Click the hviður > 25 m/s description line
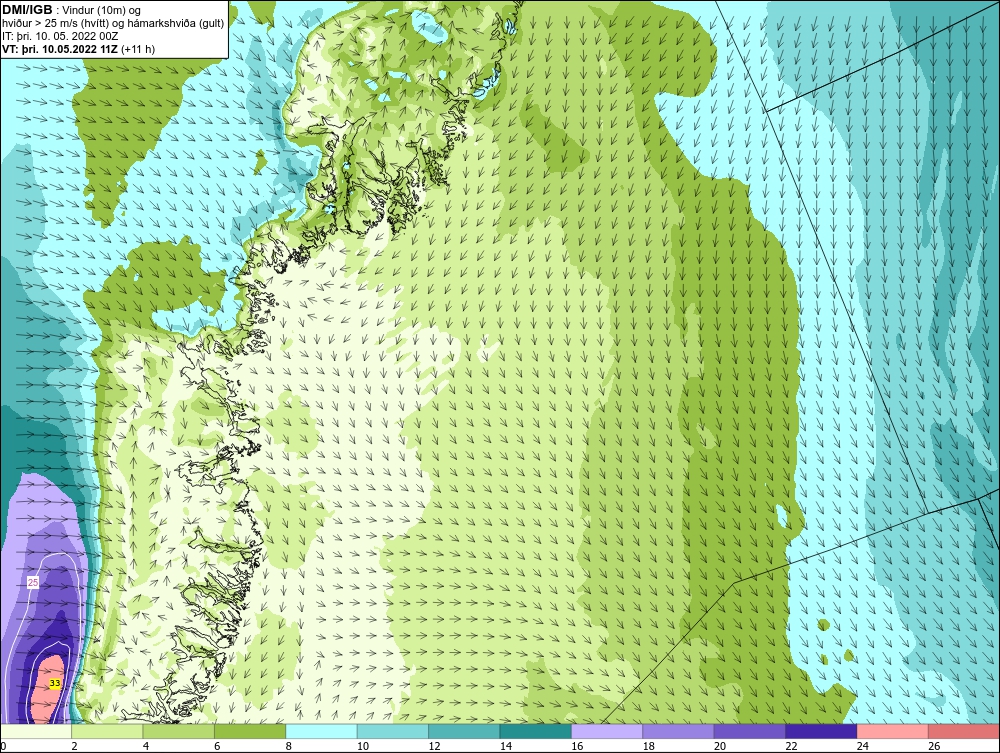 [113, 24]
